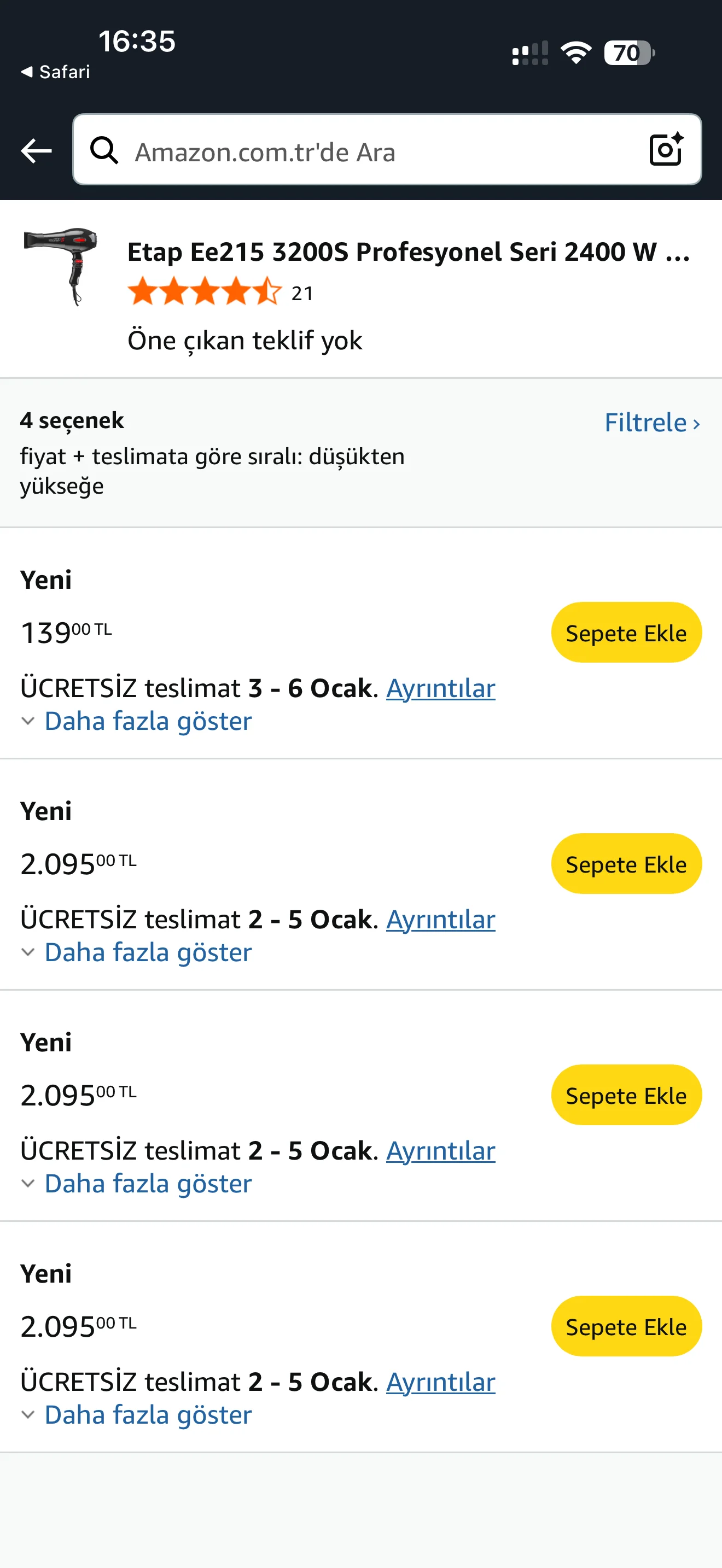
Task: Open Ayrıntılar link in the last offer
Action: point(440,1382)
